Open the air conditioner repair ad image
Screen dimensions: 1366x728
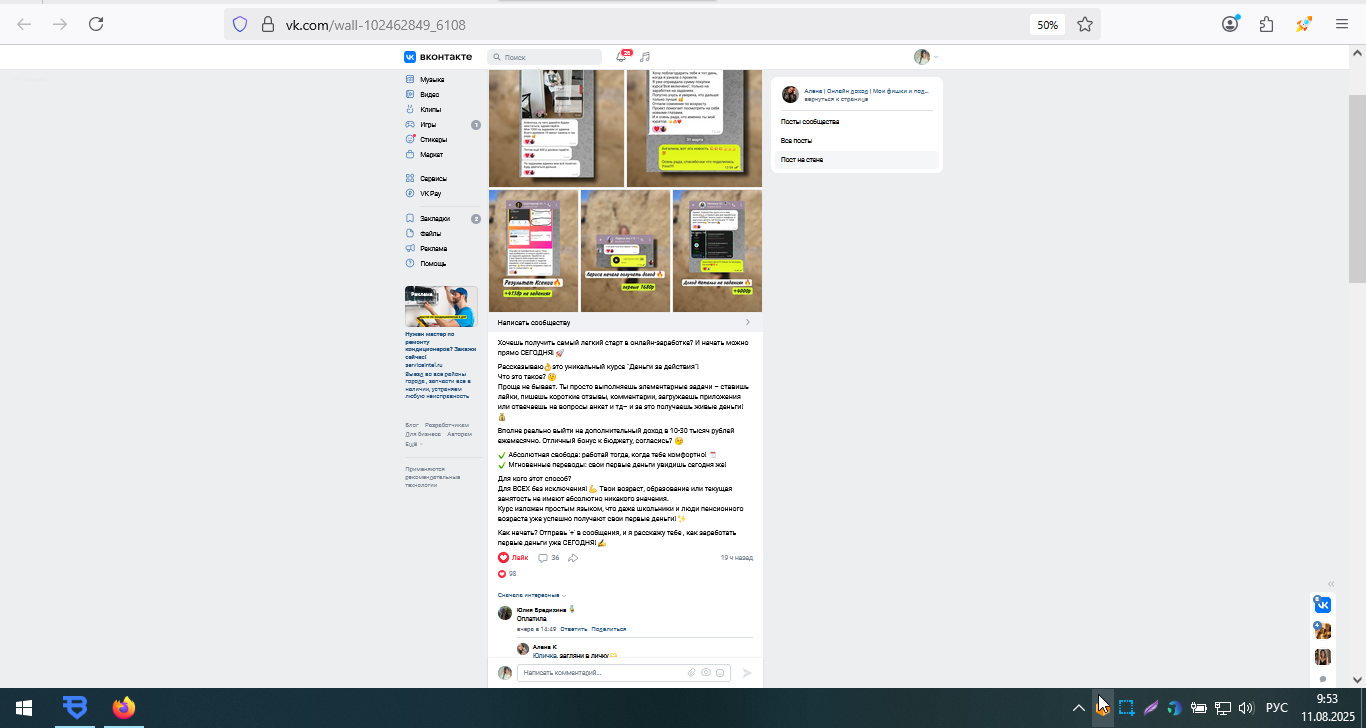click(441, 306)
